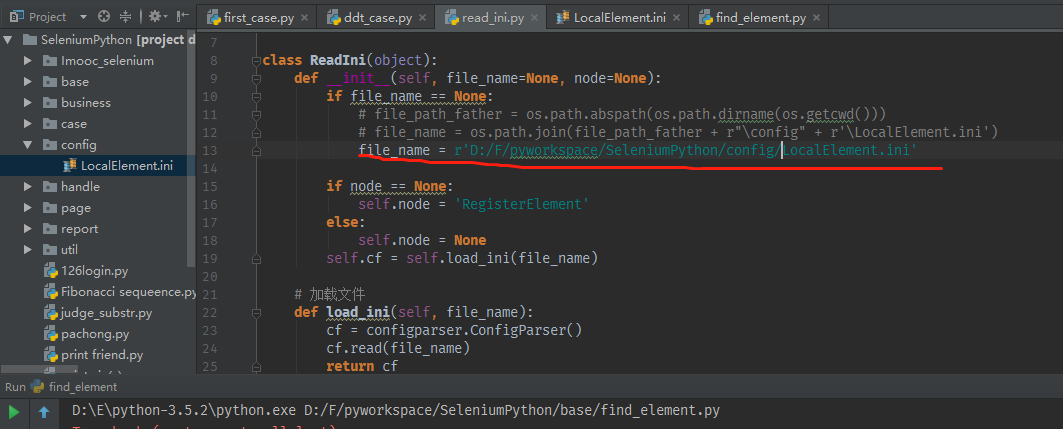Fold the if file_name block at line 10
The image size is (1063, 429).
point(256,96)
